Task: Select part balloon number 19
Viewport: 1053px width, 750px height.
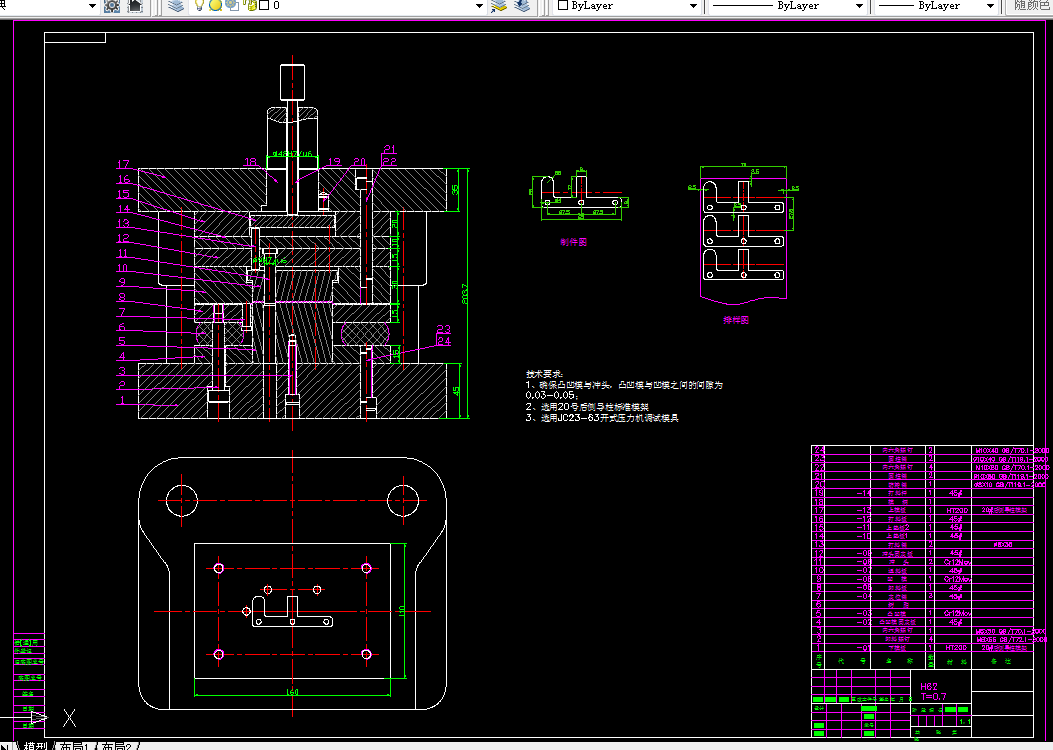Action: (334, 162)
